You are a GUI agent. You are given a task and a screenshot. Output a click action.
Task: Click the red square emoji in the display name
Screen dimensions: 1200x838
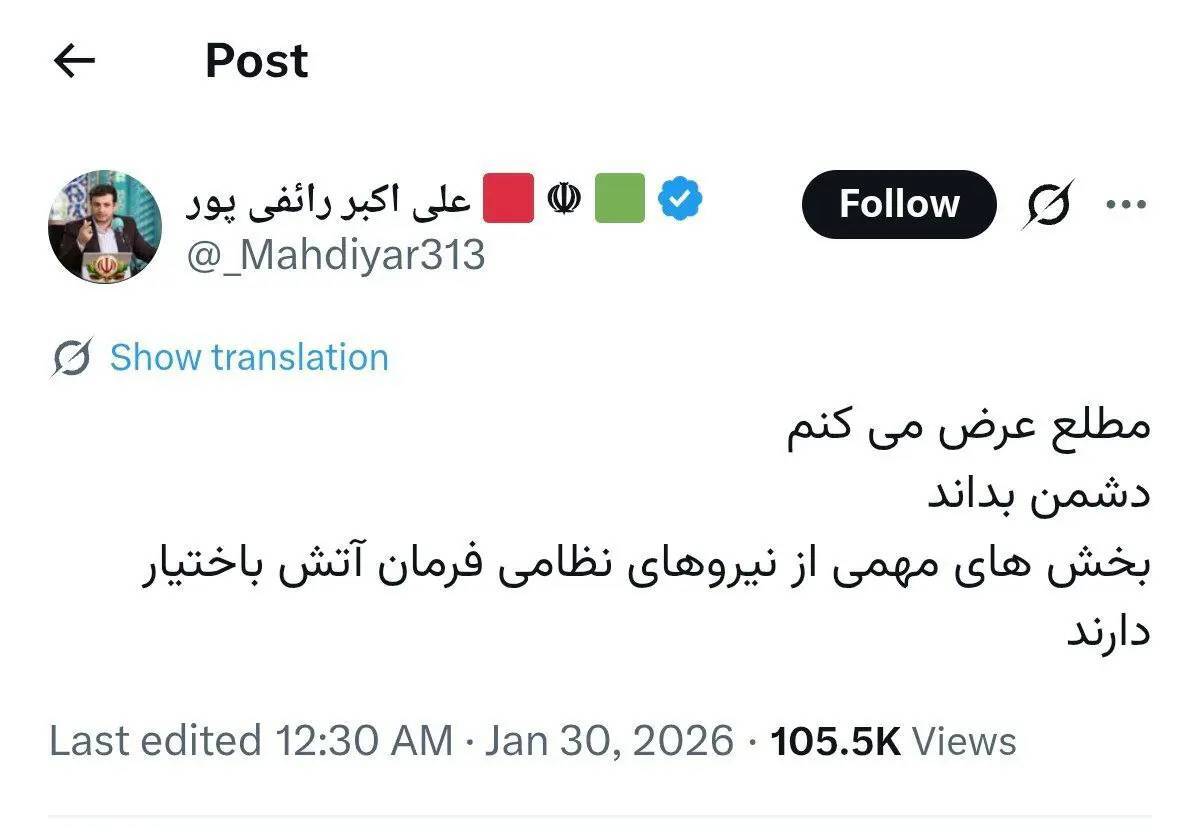[x=510, y=197]
